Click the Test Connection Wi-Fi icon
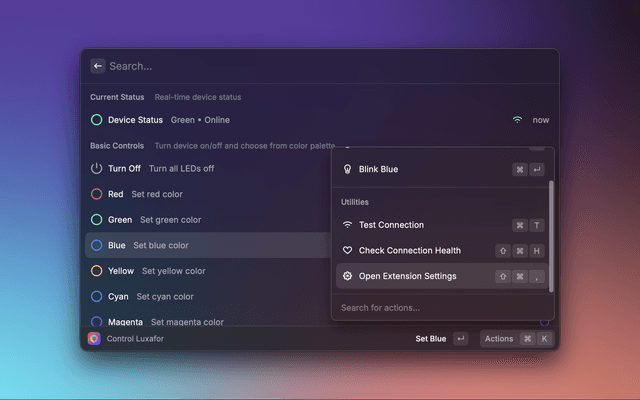 tap(347, 225)
